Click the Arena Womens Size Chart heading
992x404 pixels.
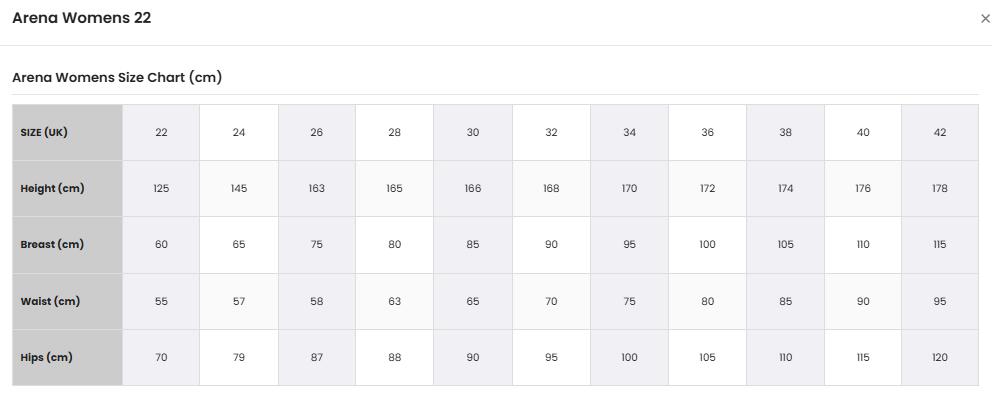click(x=117, y=78)
